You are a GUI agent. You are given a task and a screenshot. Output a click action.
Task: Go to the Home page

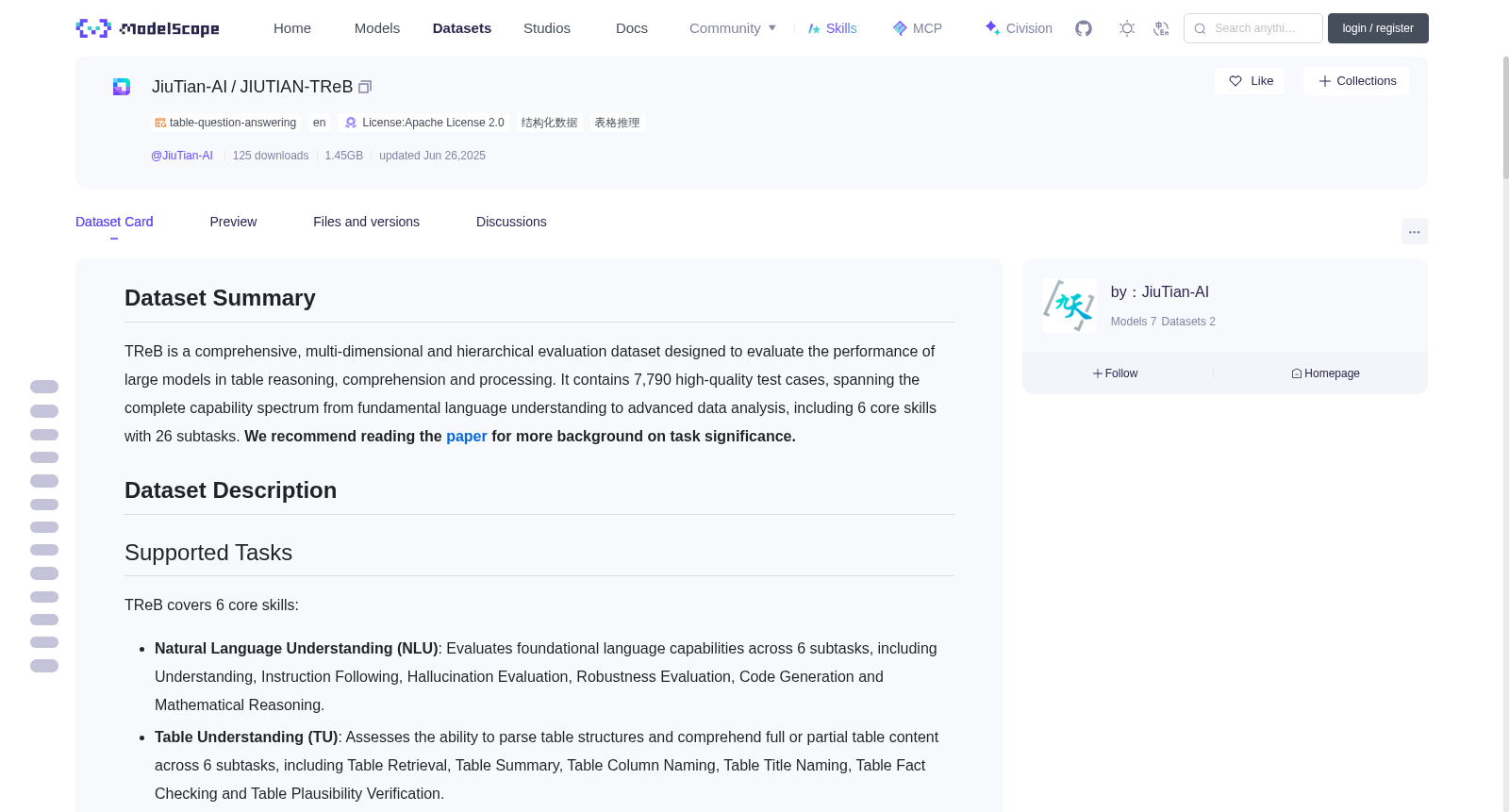pyautogui.click(x=292, y=28)
